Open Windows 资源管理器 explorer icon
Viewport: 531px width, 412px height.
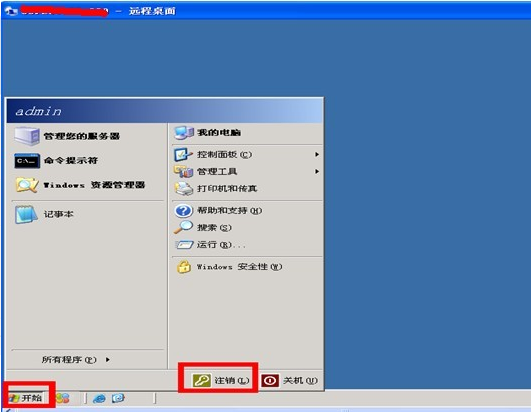[26, 185]
